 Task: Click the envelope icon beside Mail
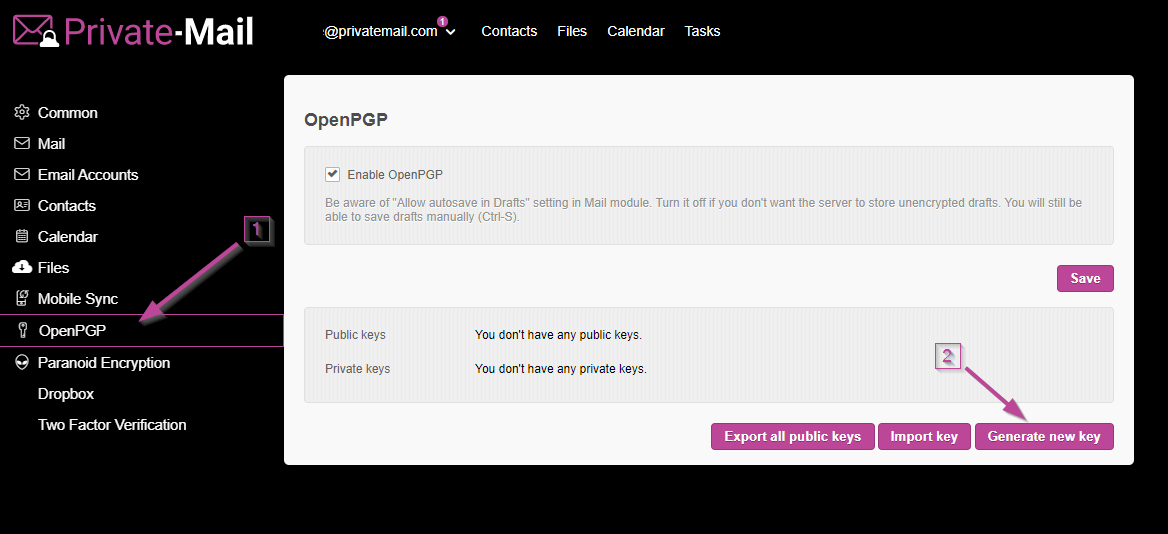(22, 144)
